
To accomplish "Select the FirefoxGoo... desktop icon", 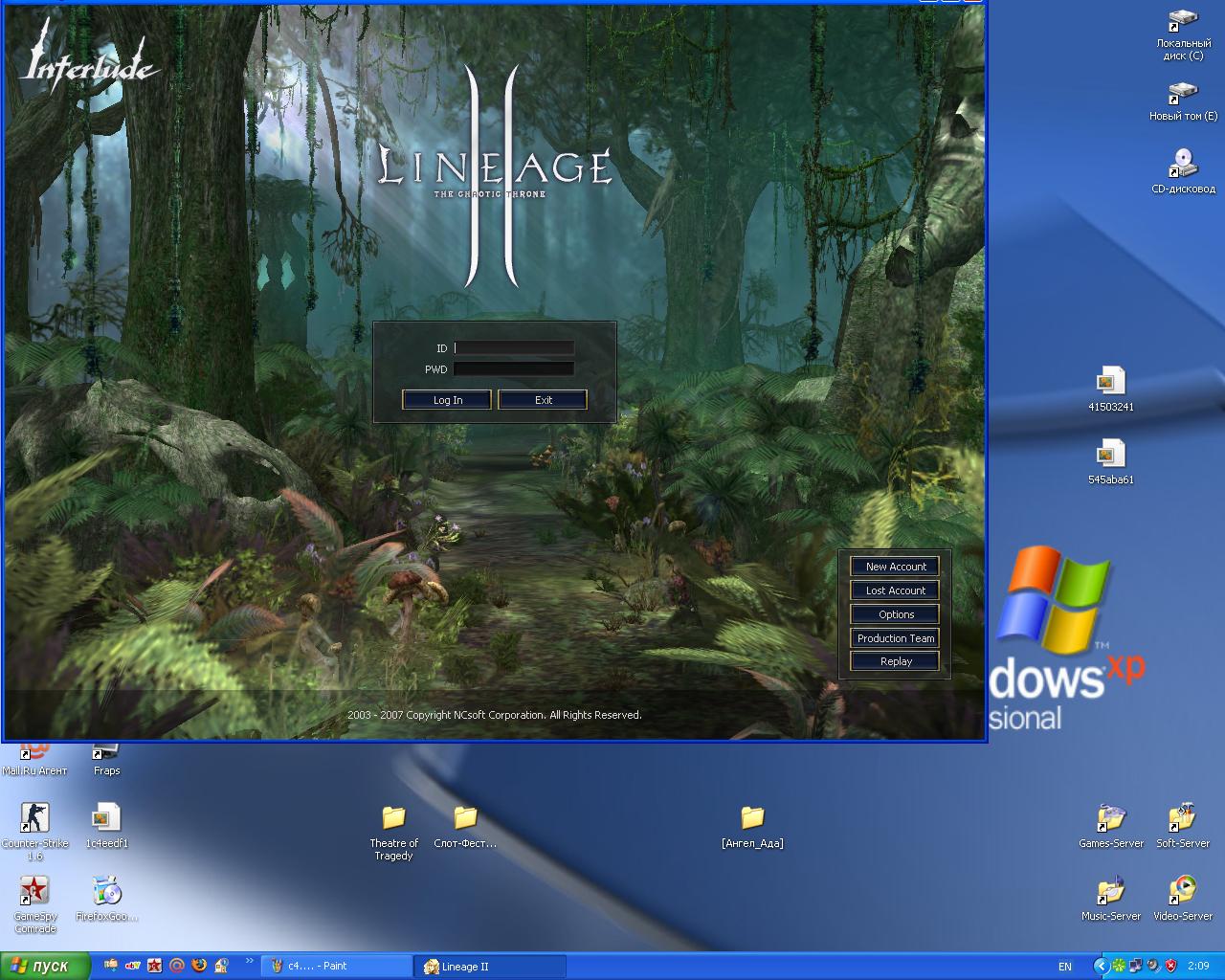I will 106,899.
